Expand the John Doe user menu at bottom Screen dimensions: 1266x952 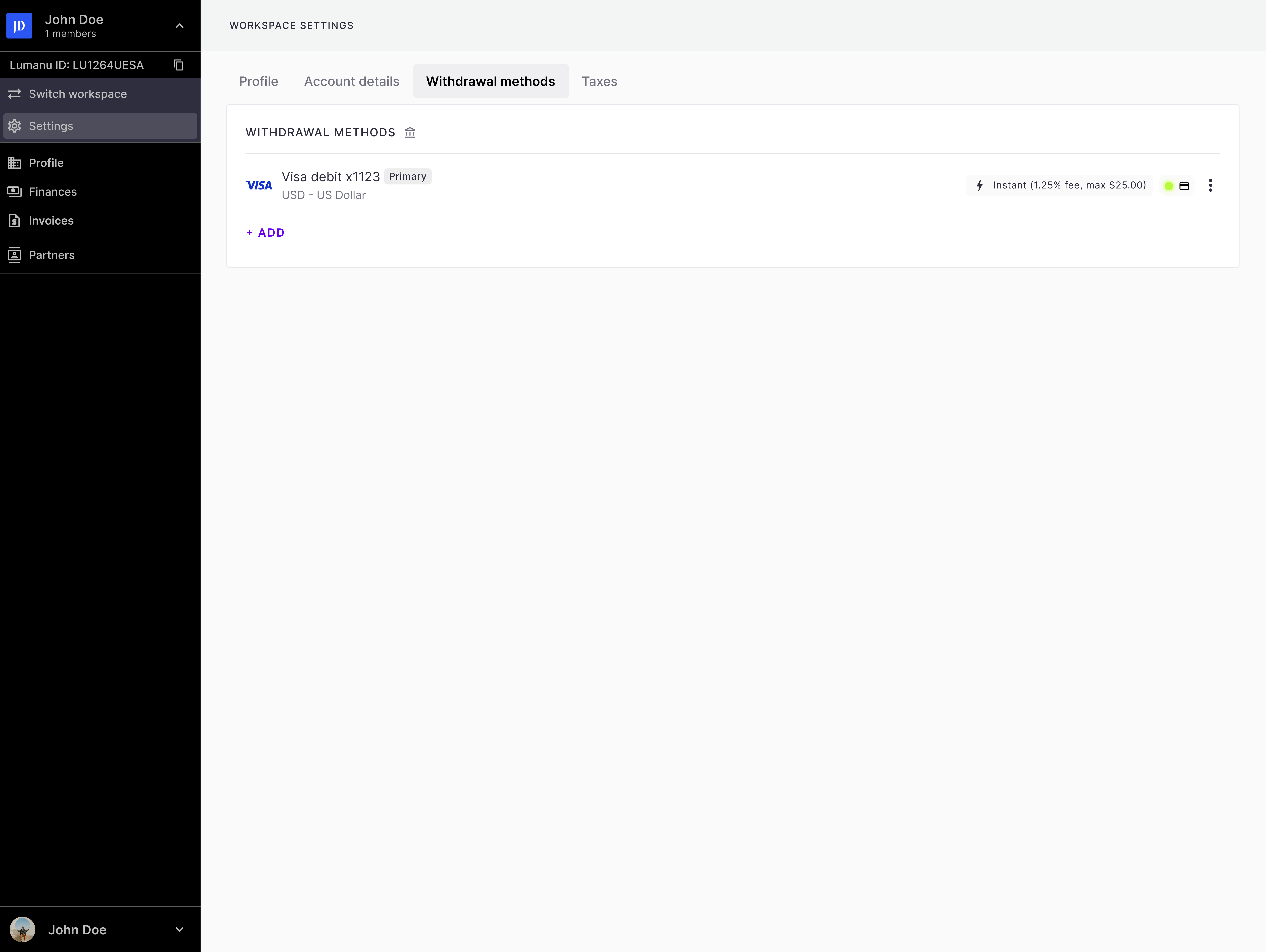pyautogui.click(x=180, y=930)
